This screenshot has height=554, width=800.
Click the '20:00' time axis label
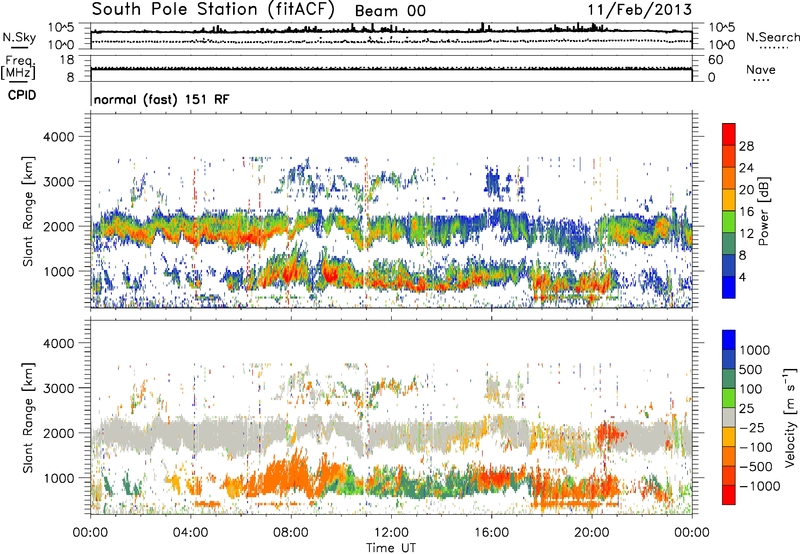click(x=592, y=533)
